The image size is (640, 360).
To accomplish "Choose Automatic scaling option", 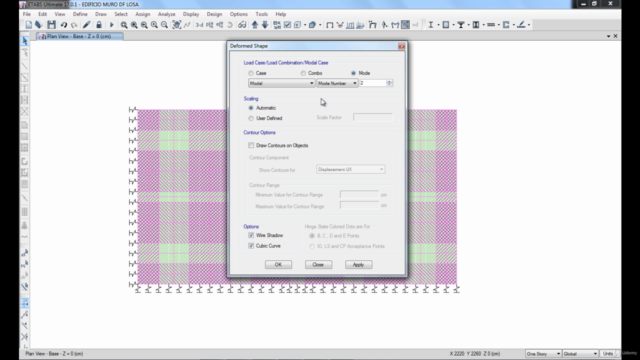I will click(251, 108).
